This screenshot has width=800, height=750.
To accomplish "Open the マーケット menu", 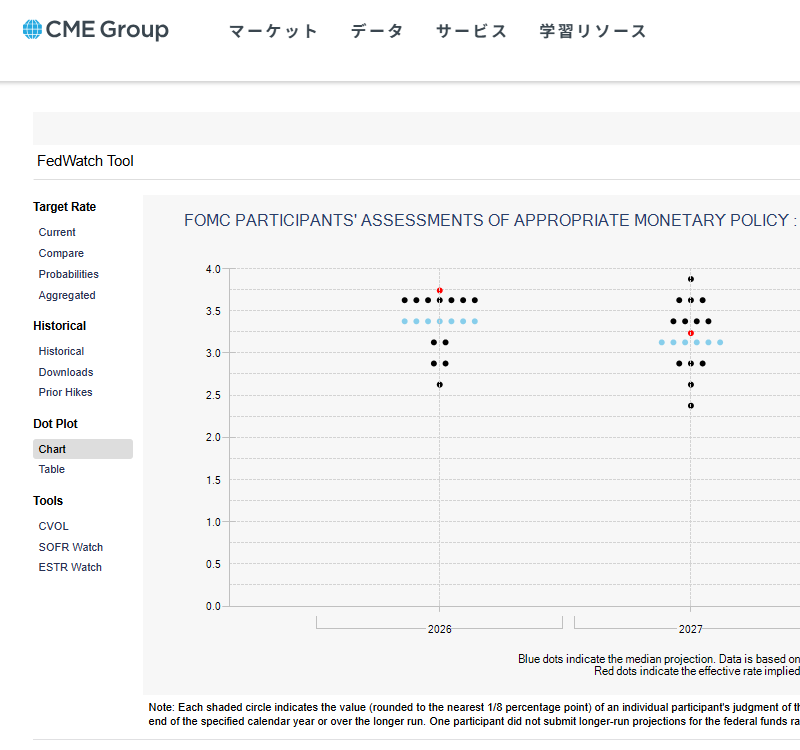I will [x=273, y=31].
